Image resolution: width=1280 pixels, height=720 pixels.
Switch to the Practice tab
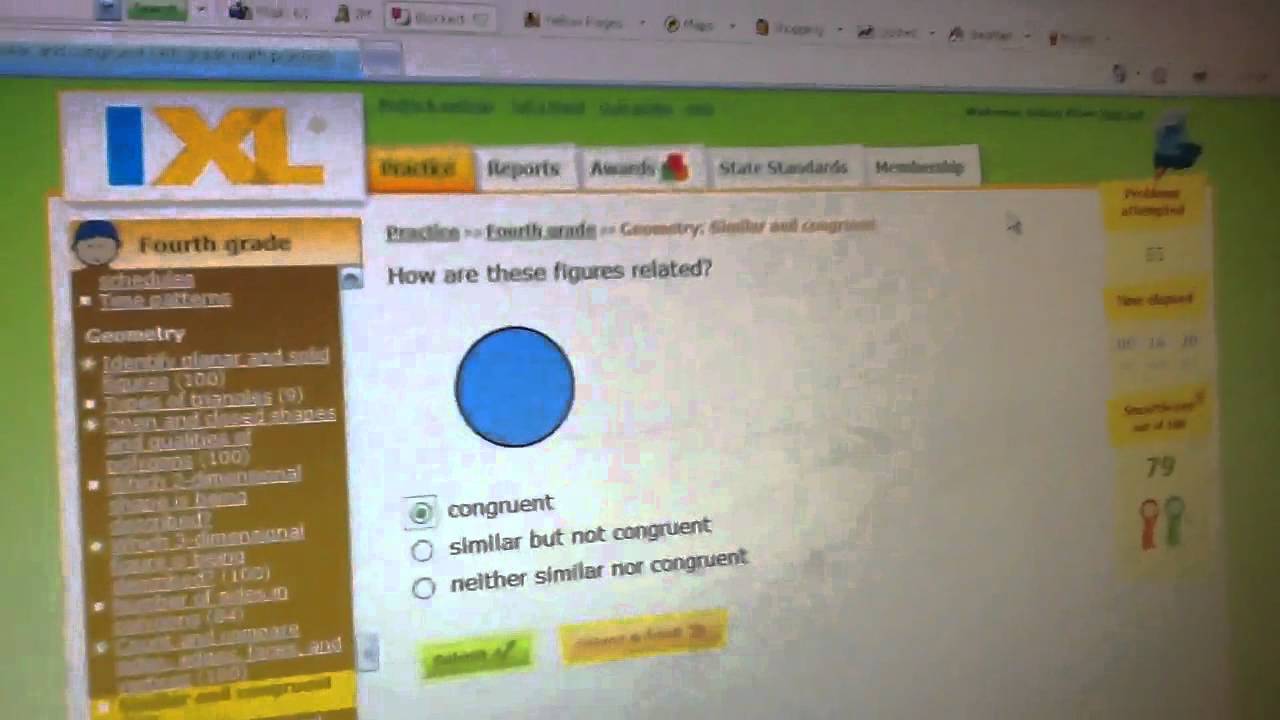click(419, 168)
